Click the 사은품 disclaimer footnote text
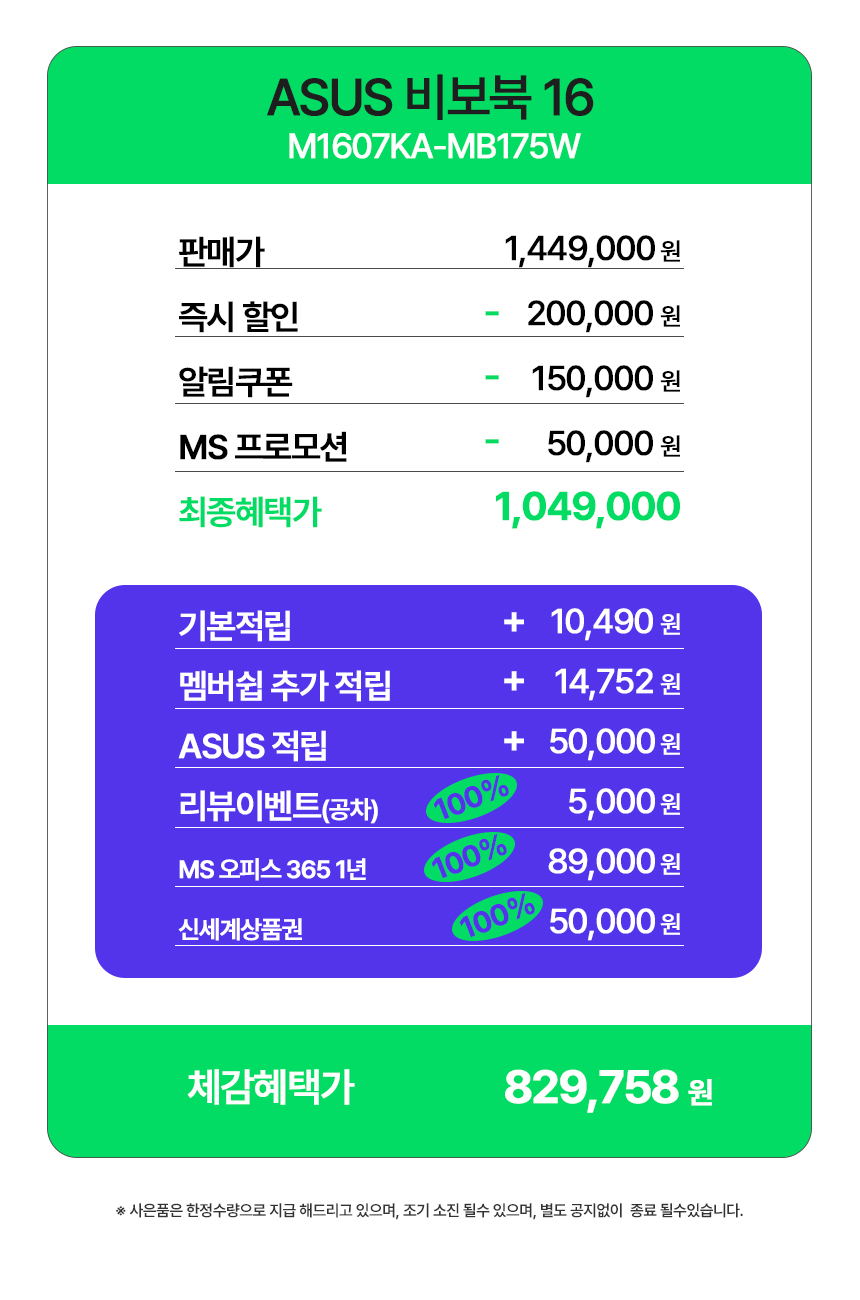The height and width of the screenshot is (1300, 860). coord(430,1211)
